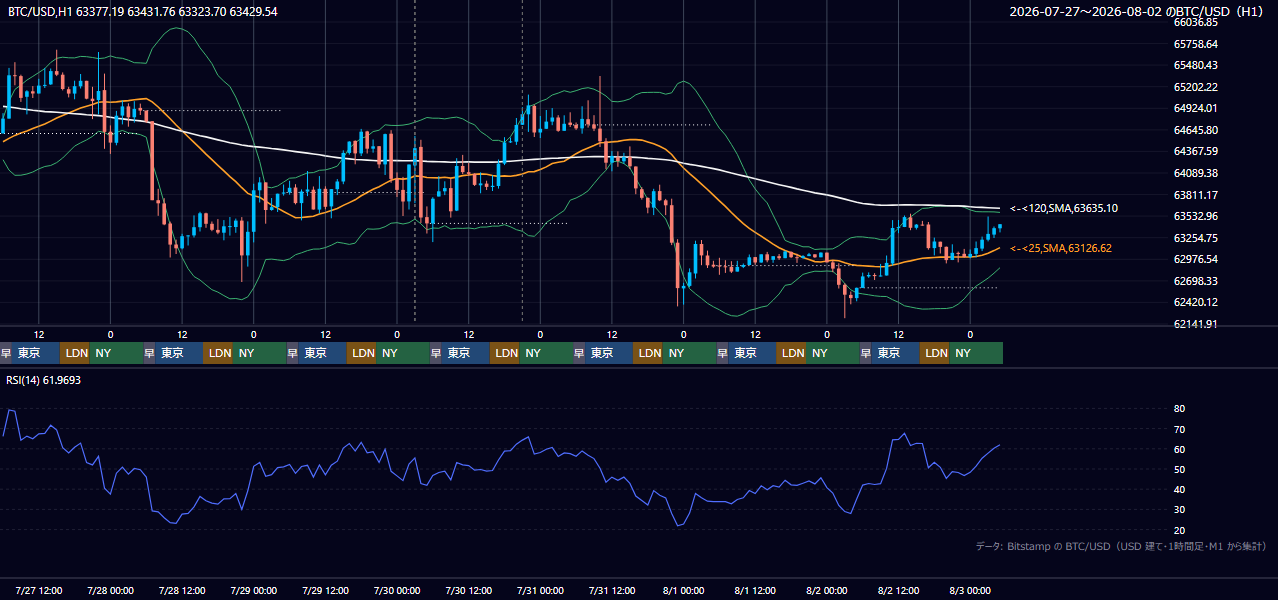
Task: Click the 8/3 00:00 date label
Action: 970,590
